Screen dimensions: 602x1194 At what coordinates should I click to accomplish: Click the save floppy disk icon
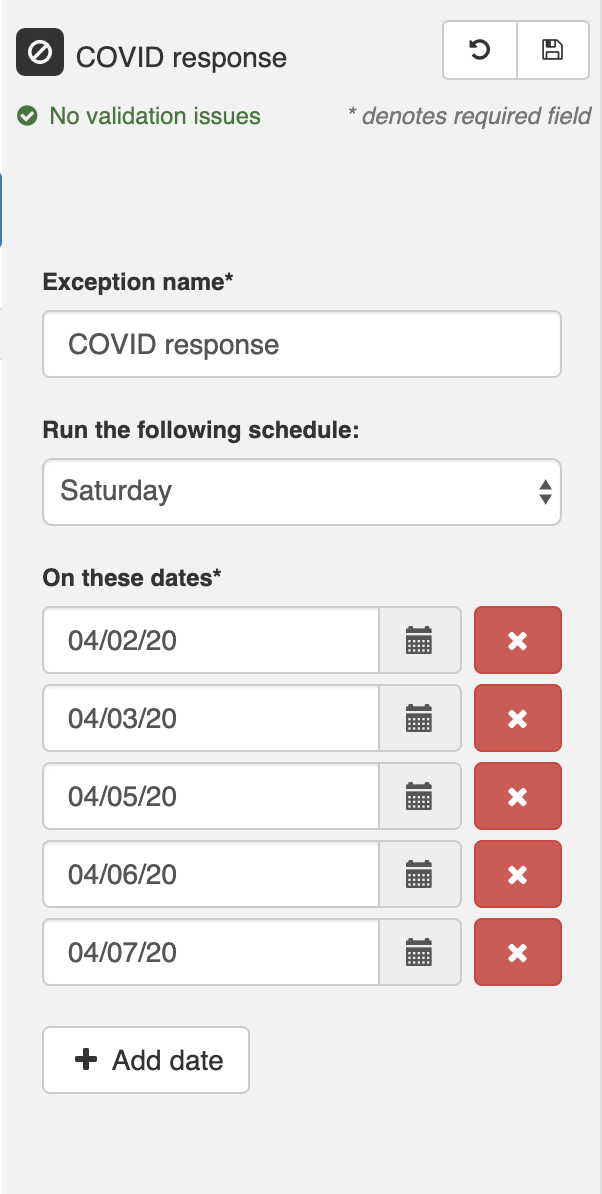coord(552,50)
